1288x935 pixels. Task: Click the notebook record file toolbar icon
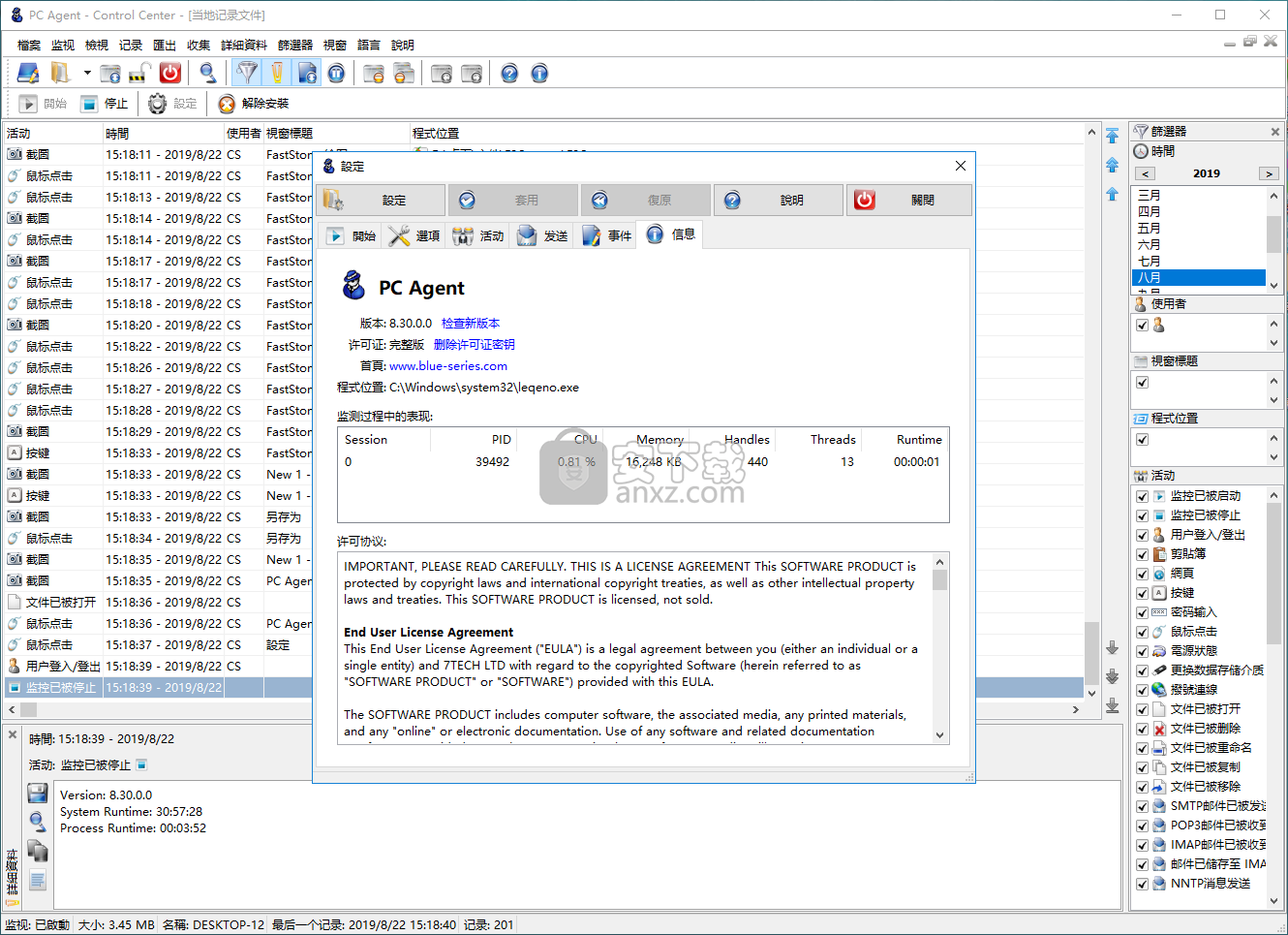[28, 74]
